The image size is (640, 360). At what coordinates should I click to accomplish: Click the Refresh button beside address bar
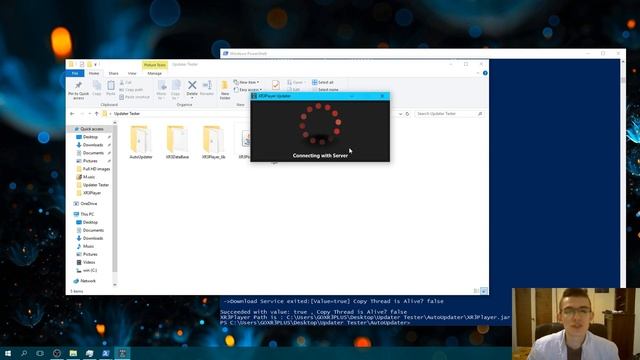[407, 114]
